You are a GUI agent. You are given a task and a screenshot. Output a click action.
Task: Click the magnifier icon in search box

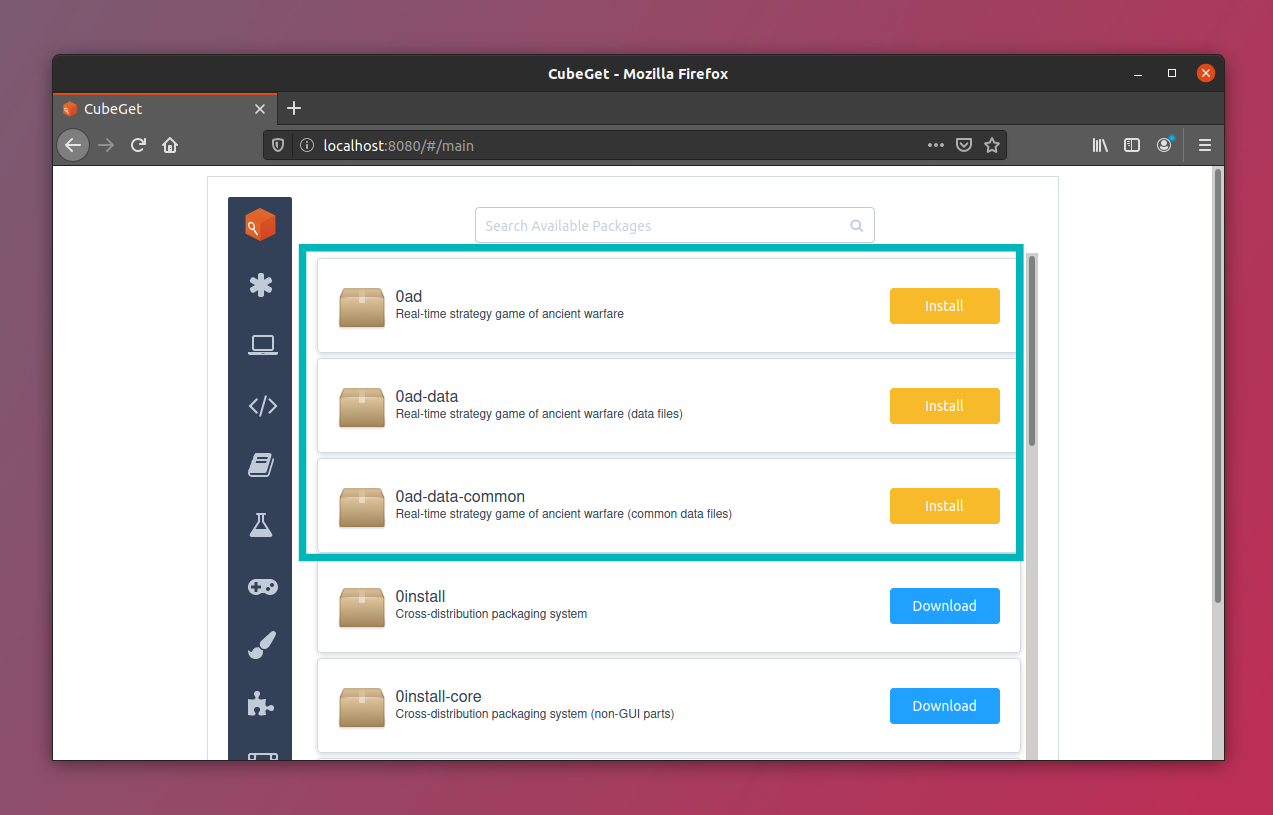point(856,226)
